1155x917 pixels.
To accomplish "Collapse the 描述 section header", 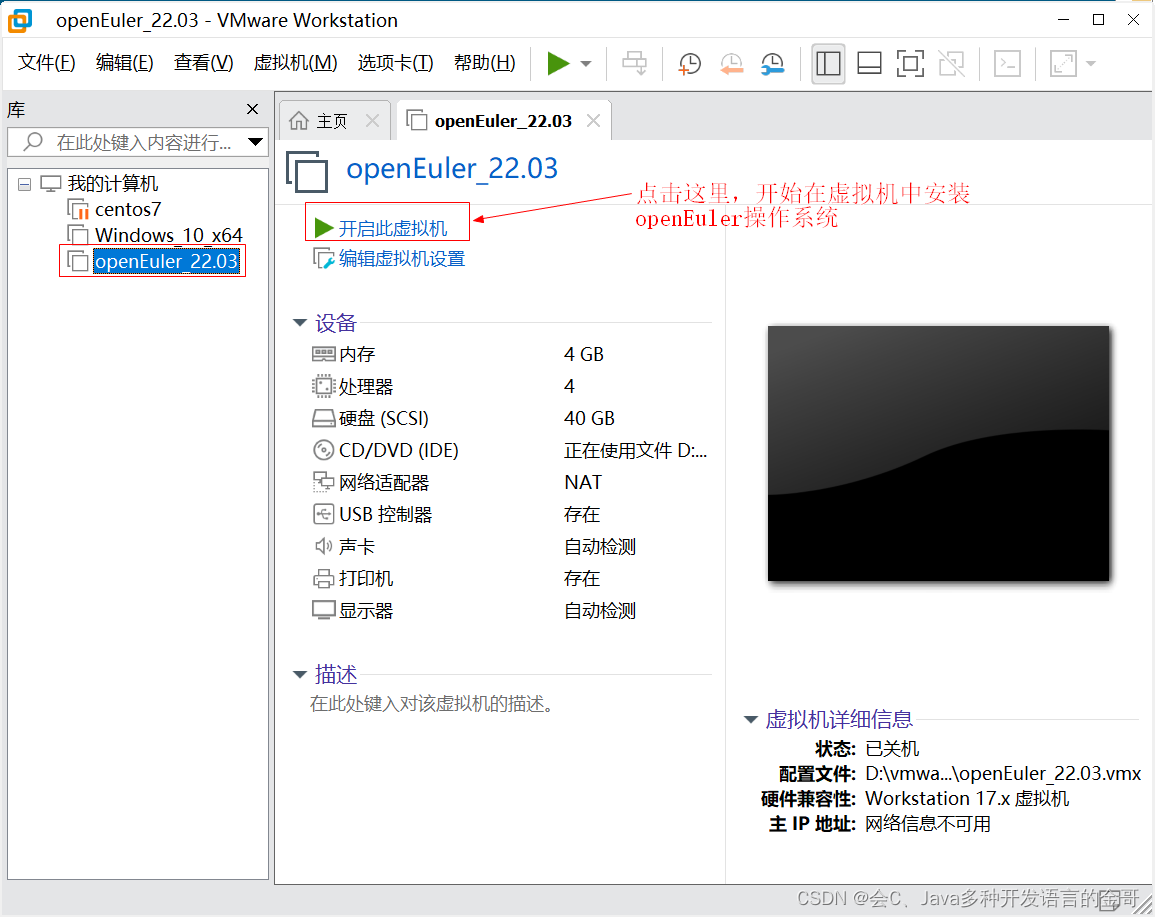I will (x=300, y=674).
